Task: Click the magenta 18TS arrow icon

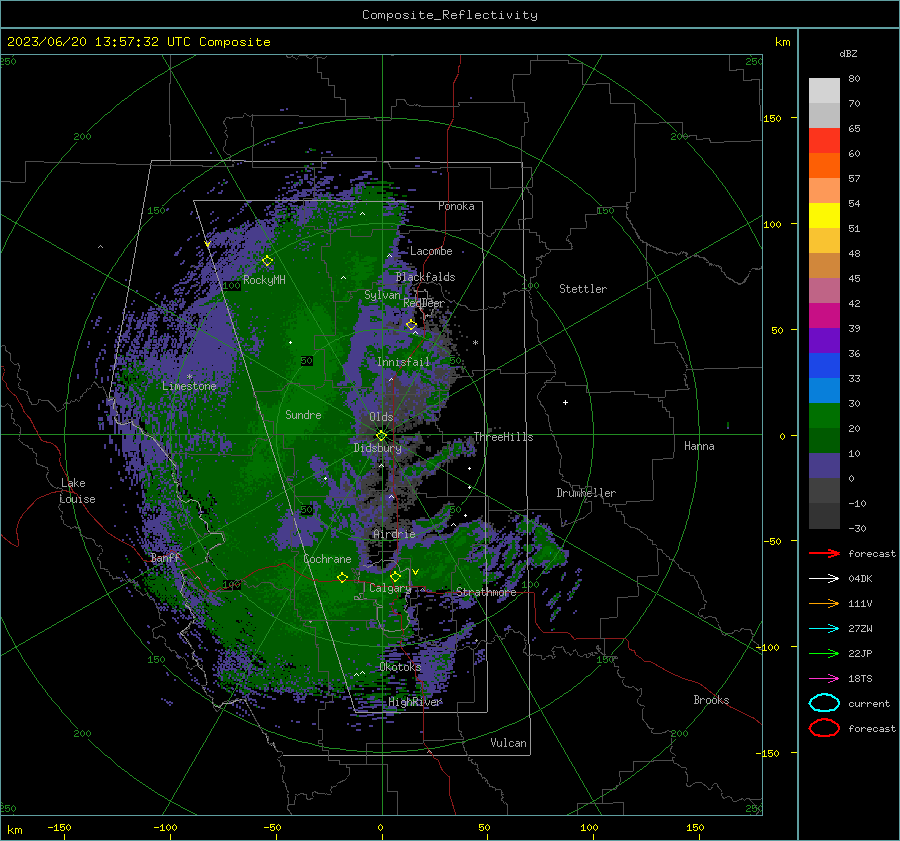Action: (824, 679)
